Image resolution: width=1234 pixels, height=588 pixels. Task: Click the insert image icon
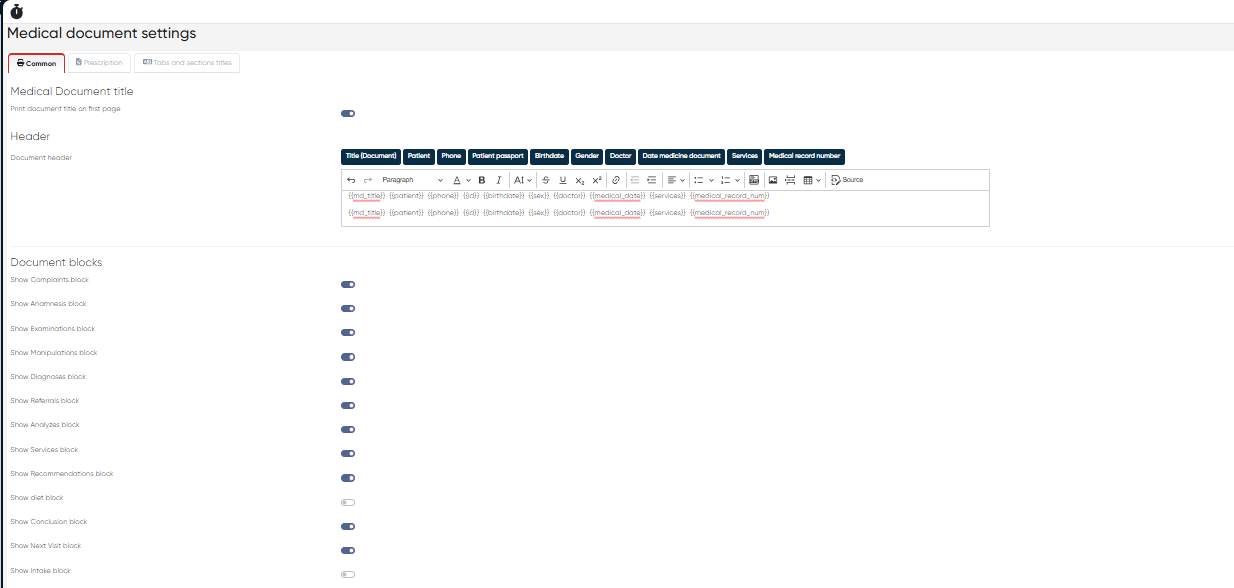[773, 180]
